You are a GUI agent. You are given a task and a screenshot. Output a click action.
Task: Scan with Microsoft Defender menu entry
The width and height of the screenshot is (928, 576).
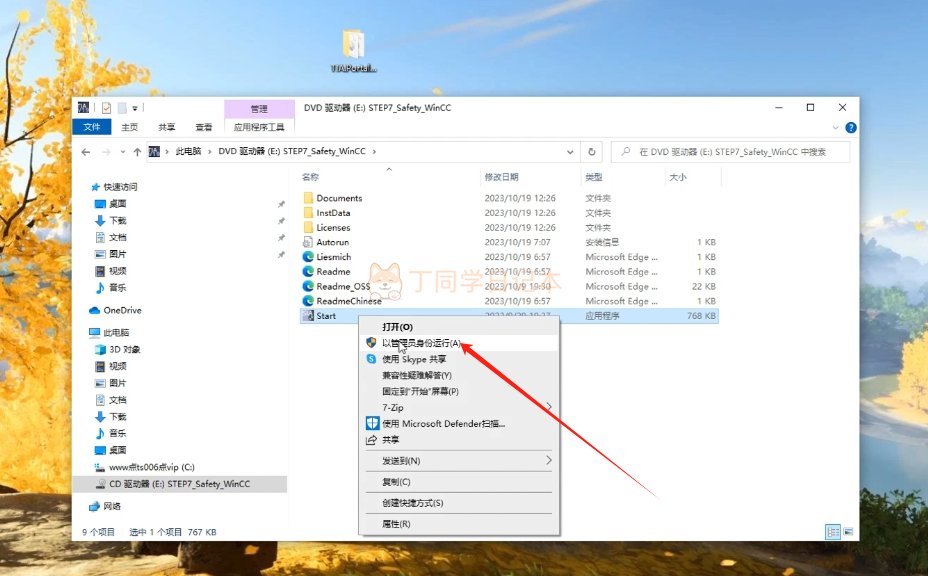pyautogui.click(x=459, y=424)
